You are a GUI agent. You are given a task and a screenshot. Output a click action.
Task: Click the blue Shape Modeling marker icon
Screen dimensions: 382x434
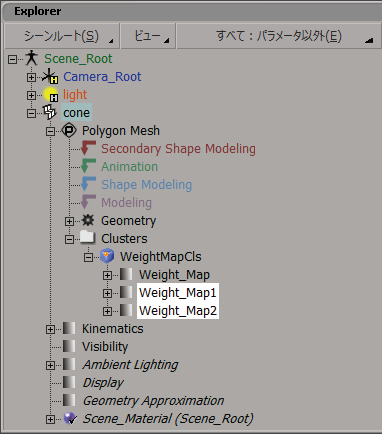tap(88, 184)
